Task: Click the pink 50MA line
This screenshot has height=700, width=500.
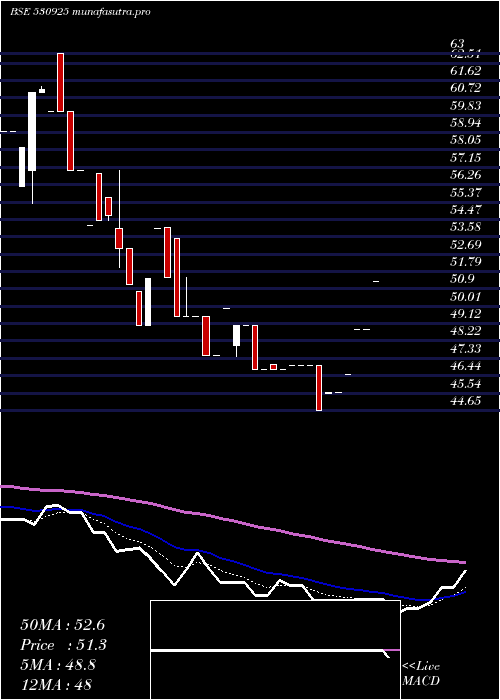Action: click(x=232, y=521)
